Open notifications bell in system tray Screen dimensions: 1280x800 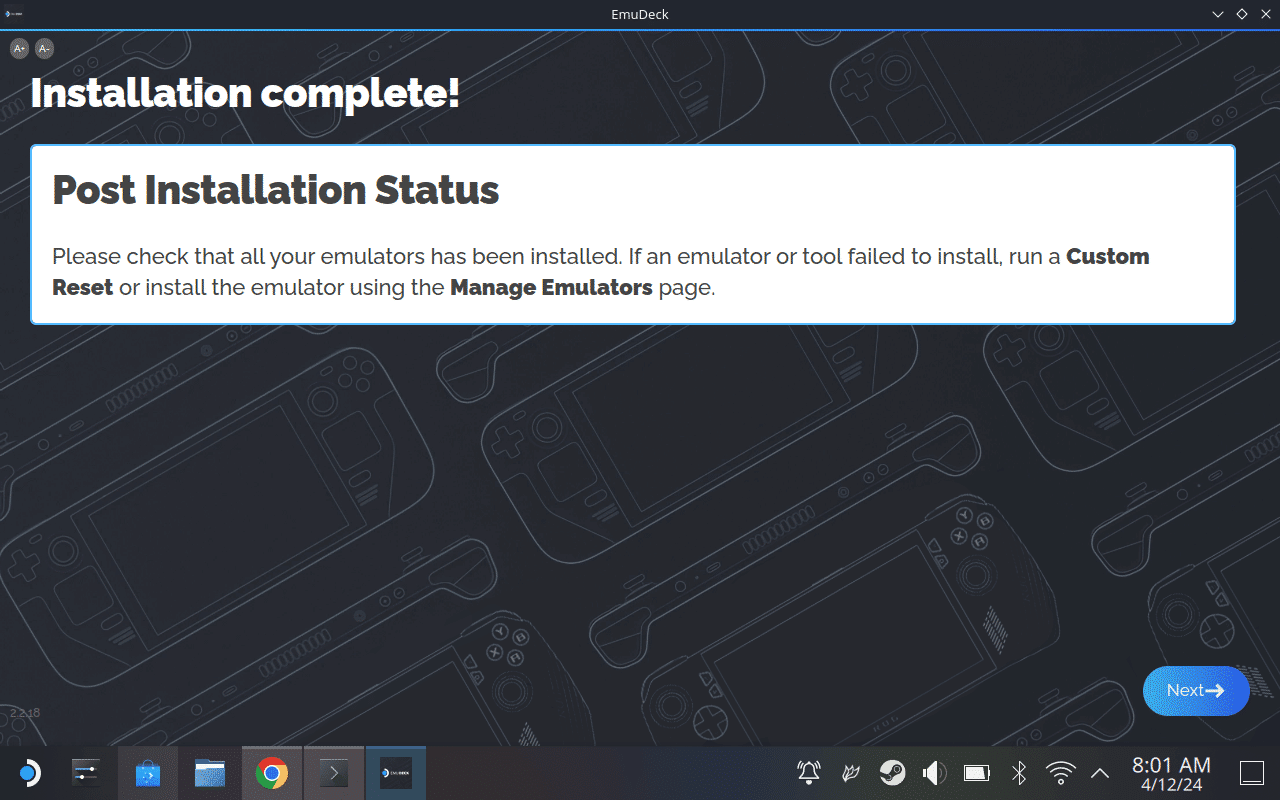(x=809, y=773)
